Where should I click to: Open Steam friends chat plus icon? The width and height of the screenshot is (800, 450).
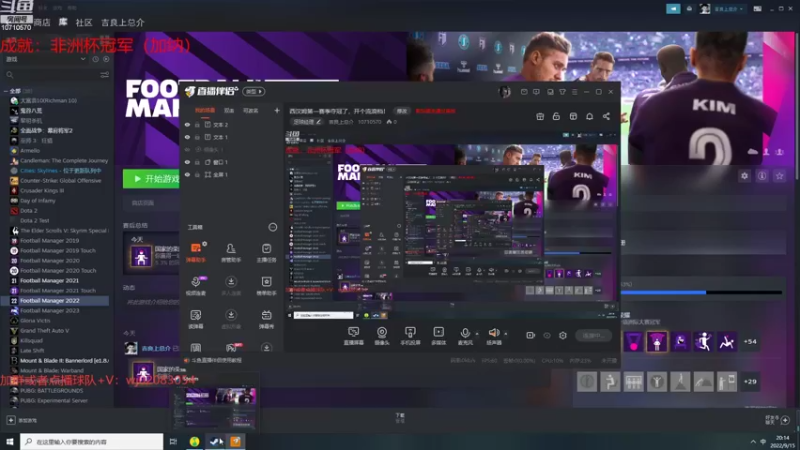pyautogui.click(x=785, y=420)
